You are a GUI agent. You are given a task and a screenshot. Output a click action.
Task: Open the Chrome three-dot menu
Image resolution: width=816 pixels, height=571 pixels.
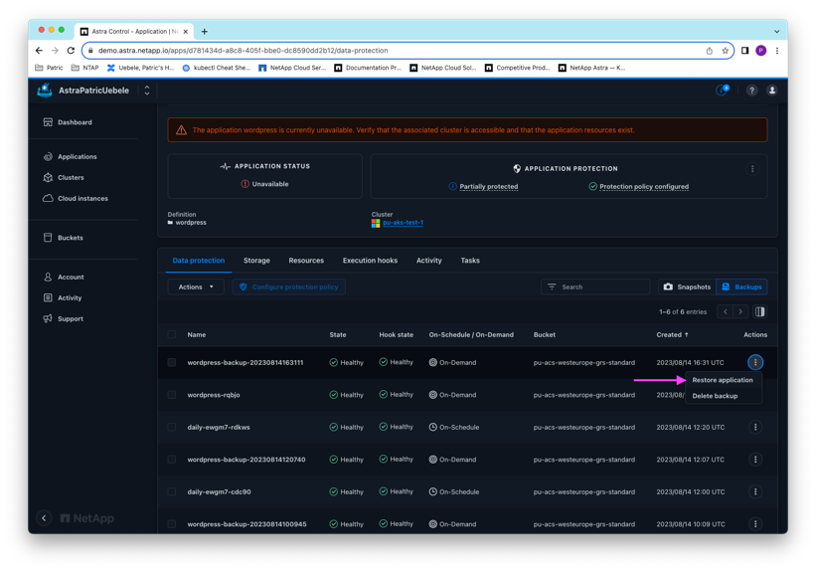click(777, 50)
